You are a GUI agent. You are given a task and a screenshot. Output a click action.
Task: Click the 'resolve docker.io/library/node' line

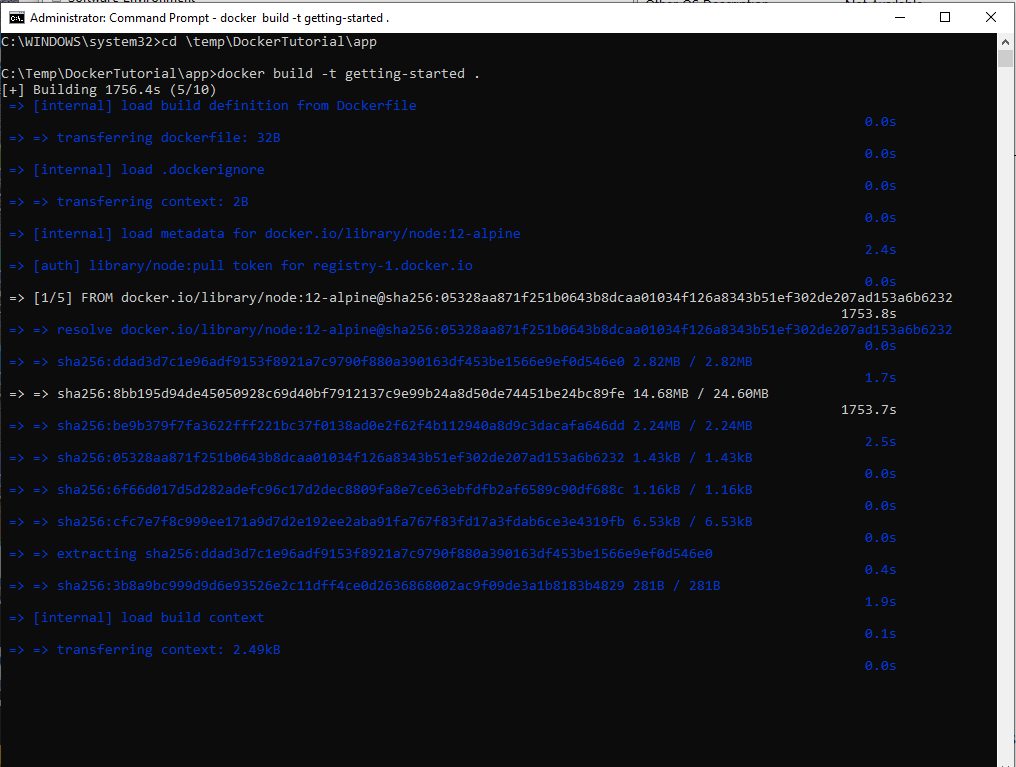481,330
